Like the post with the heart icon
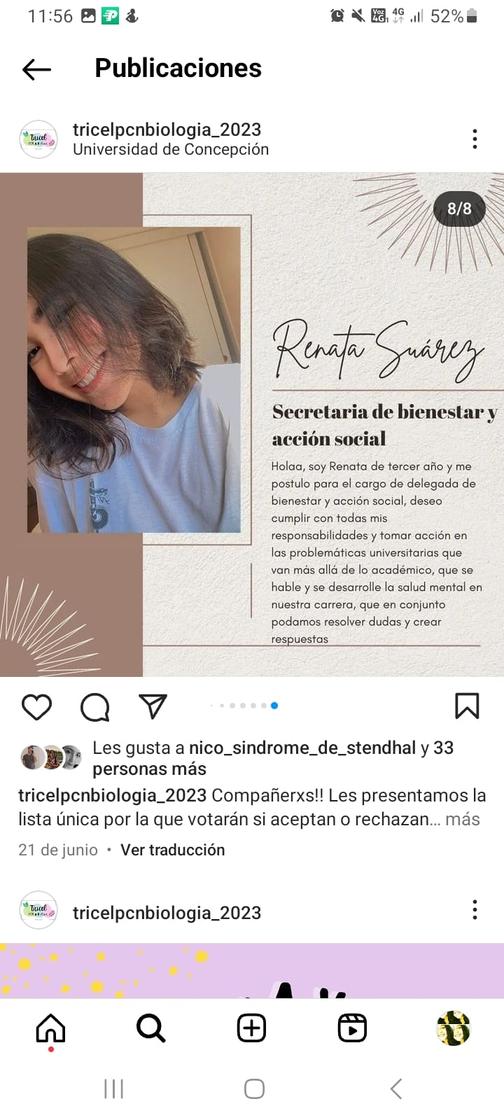This screenshot has height=1120, width=504. point(36,706)
